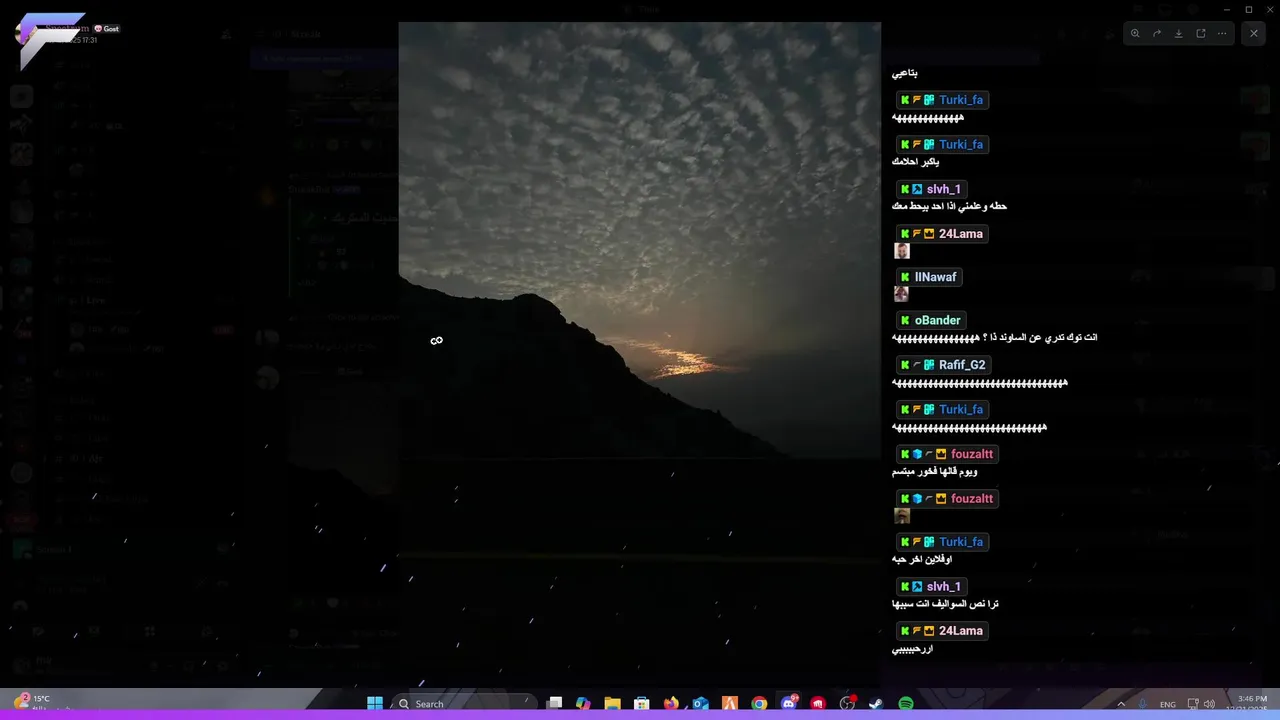
Task: Open the Windows Start menu
Action: click(x=375, y=704)
